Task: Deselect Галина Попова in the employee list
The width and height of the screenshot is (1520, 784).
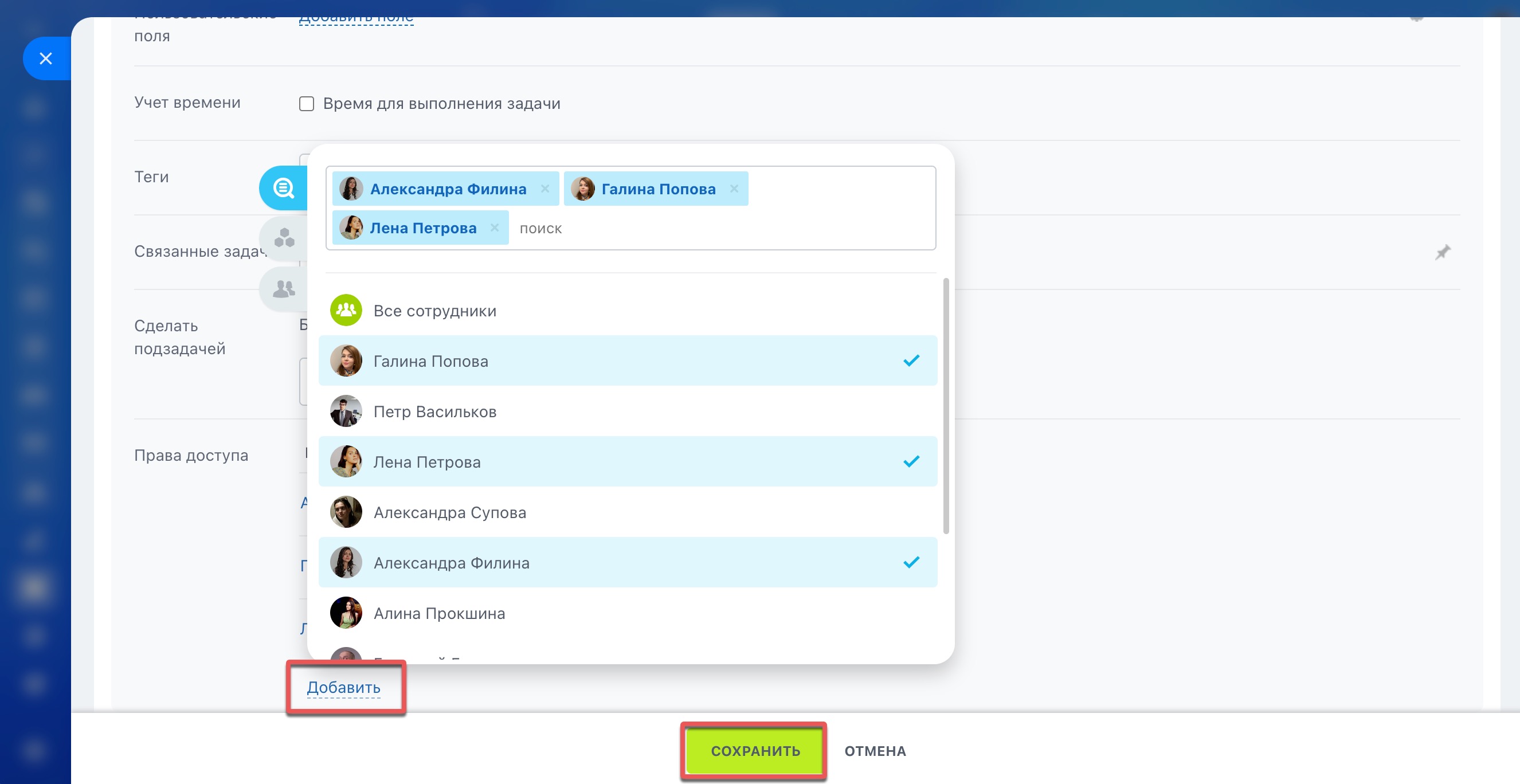Action: (628, 361)
